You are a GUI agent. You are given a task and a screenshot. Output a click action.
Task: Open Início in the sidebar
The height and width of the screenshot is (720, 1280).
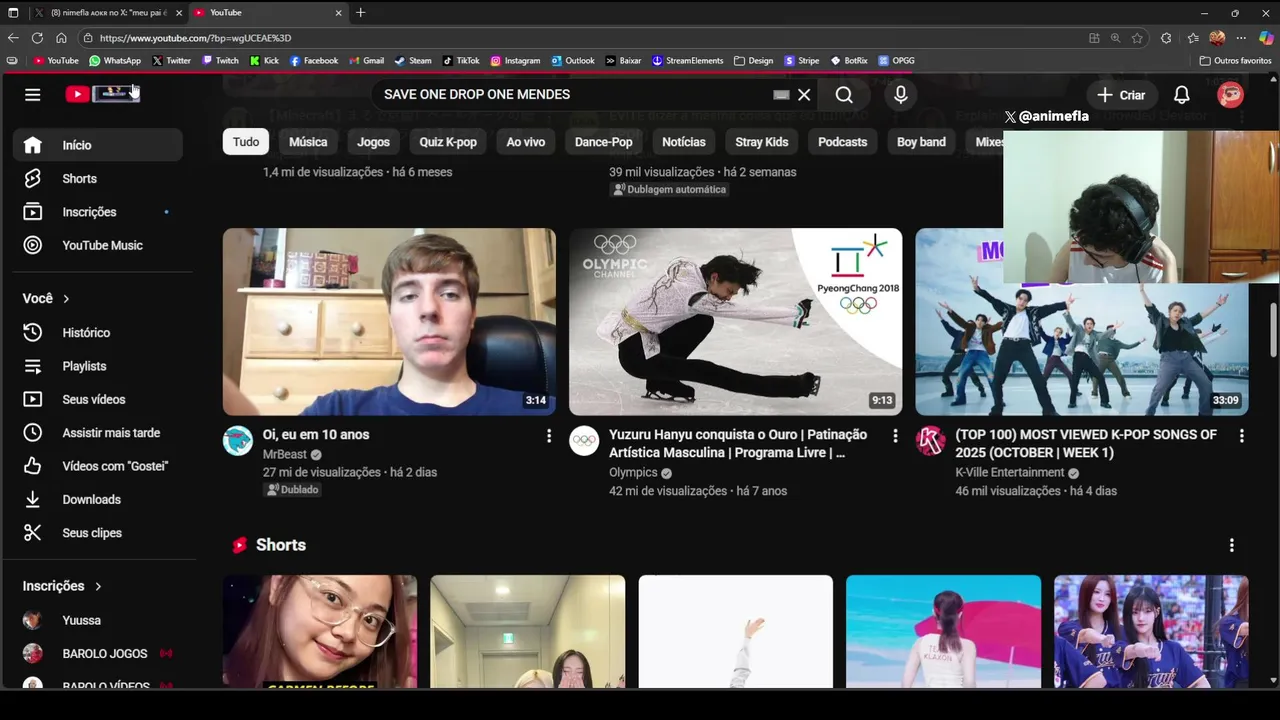pyautogui.click(x=98, y=145)
